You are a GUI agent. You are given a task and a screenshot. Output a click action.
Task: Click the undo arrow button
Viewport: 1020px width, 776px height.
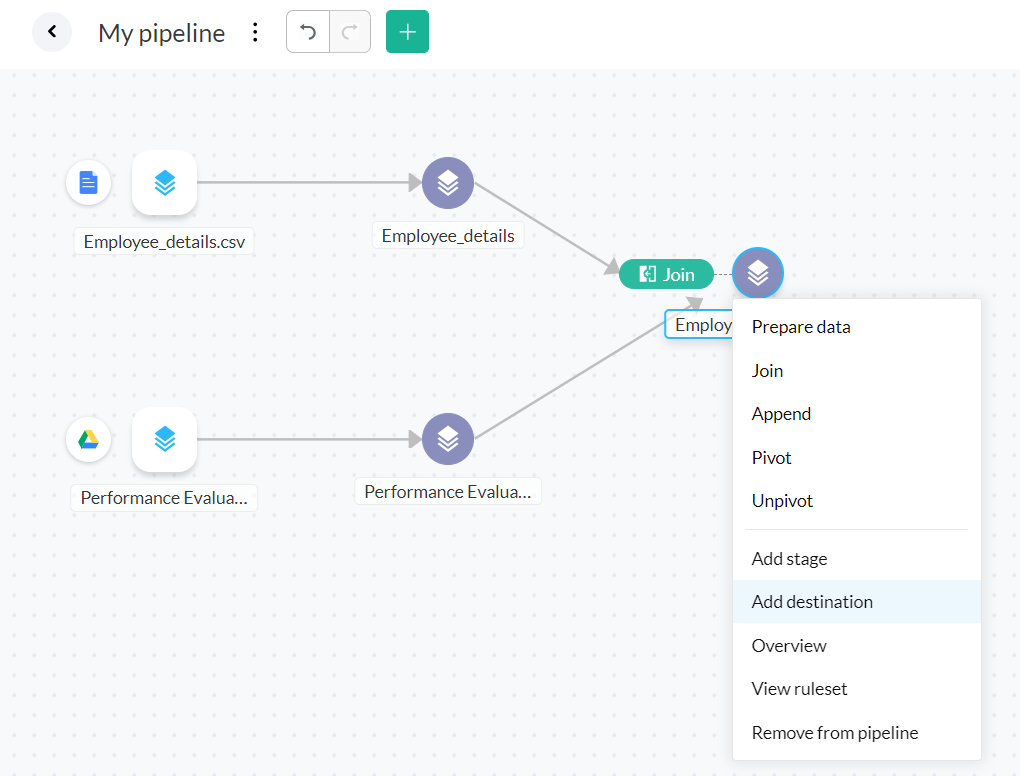tap(308, 32)
